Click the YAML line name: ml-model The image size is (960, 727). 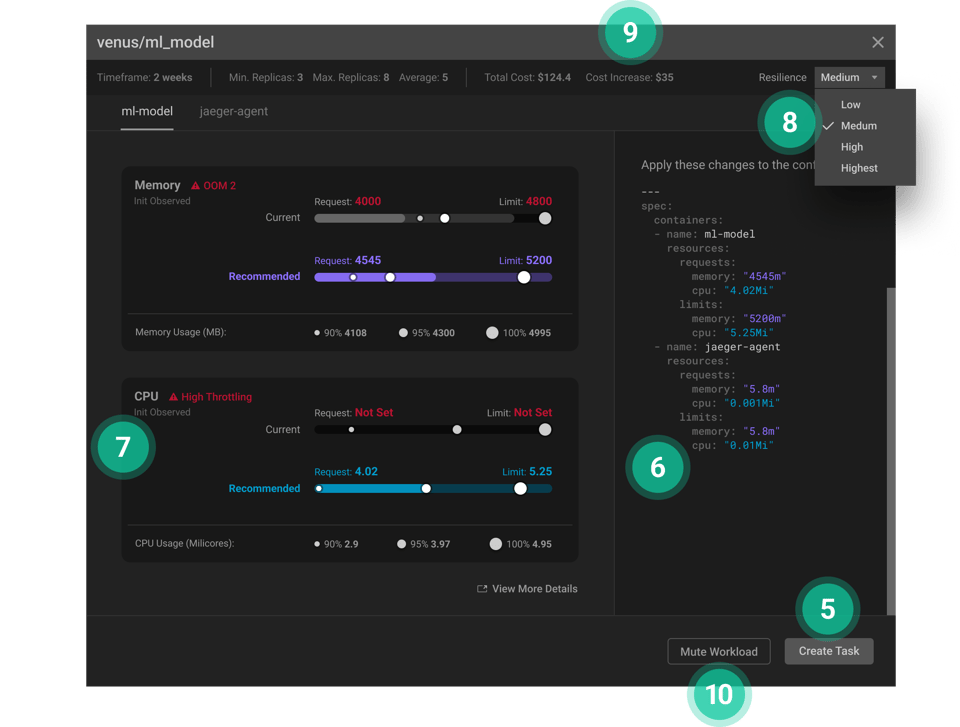pos(704,235)
